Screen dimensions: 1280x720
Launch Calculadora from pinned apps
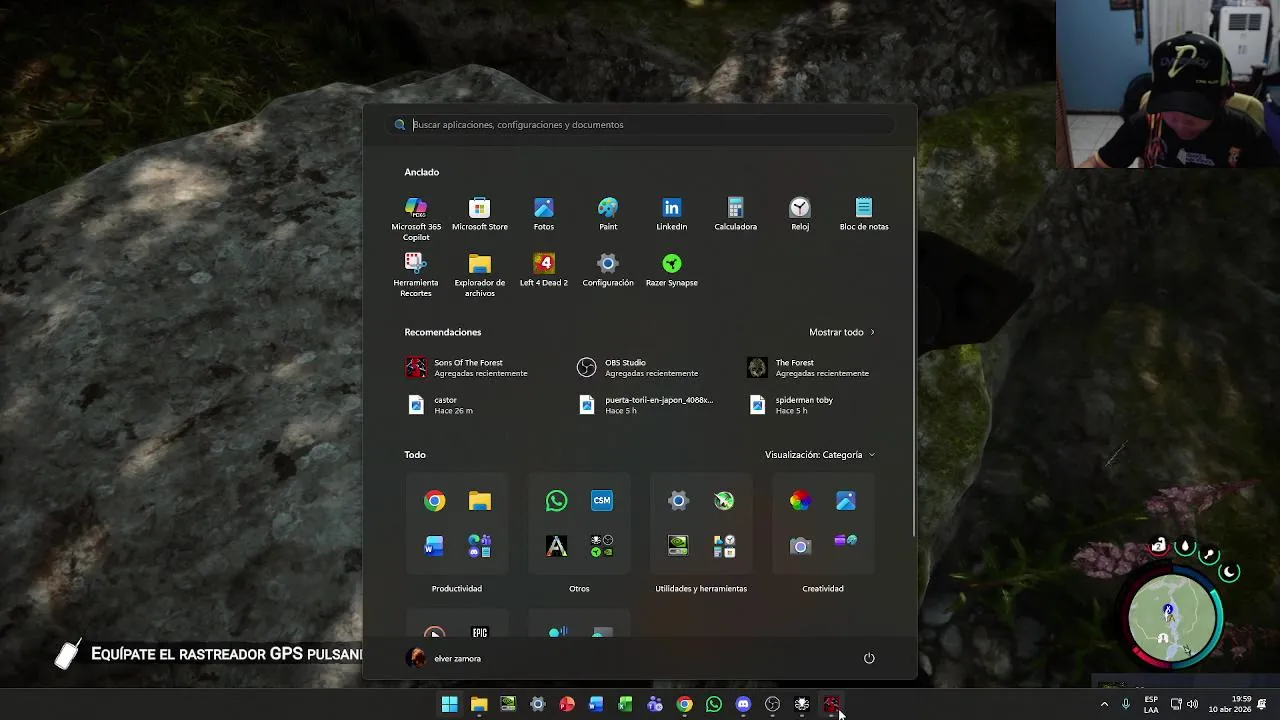tap(736, 214)
